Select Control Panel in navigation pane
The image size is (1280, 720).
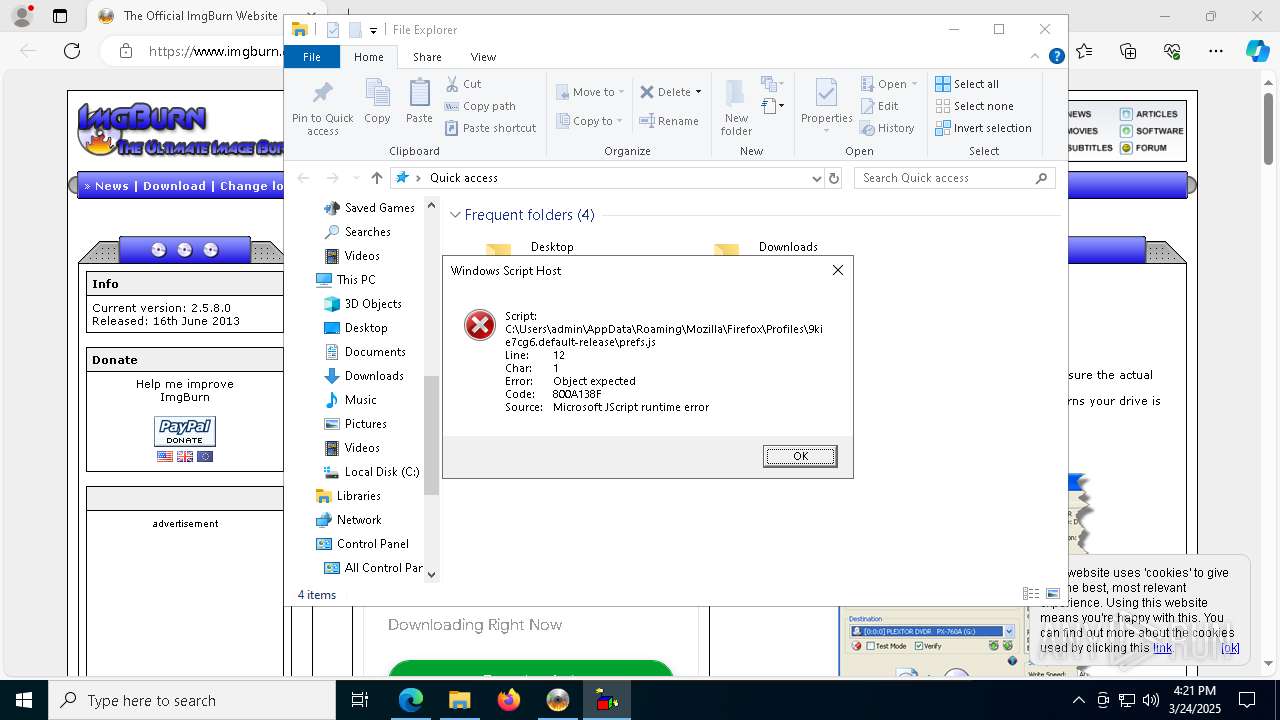tap(362, 544)
